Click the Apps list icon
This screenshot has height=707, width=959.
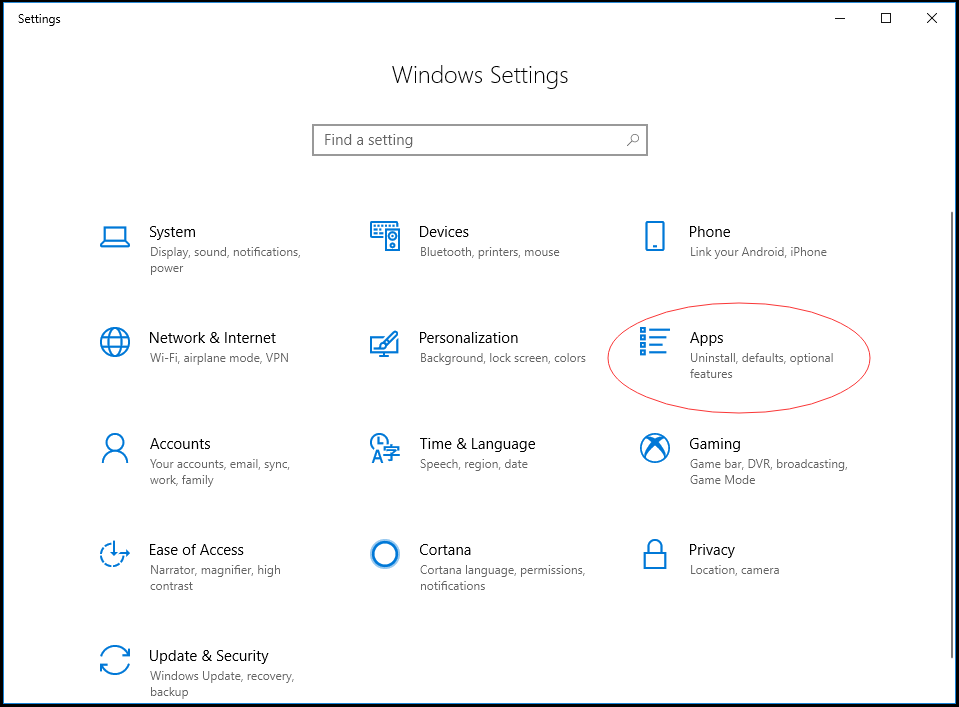coord(654,341)
